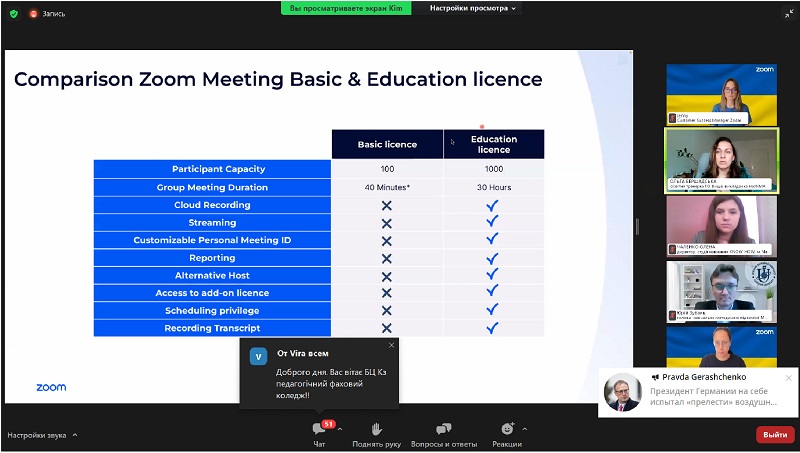Grab the video panel divider handle
The image size is (800, 453).
(637, 226)
